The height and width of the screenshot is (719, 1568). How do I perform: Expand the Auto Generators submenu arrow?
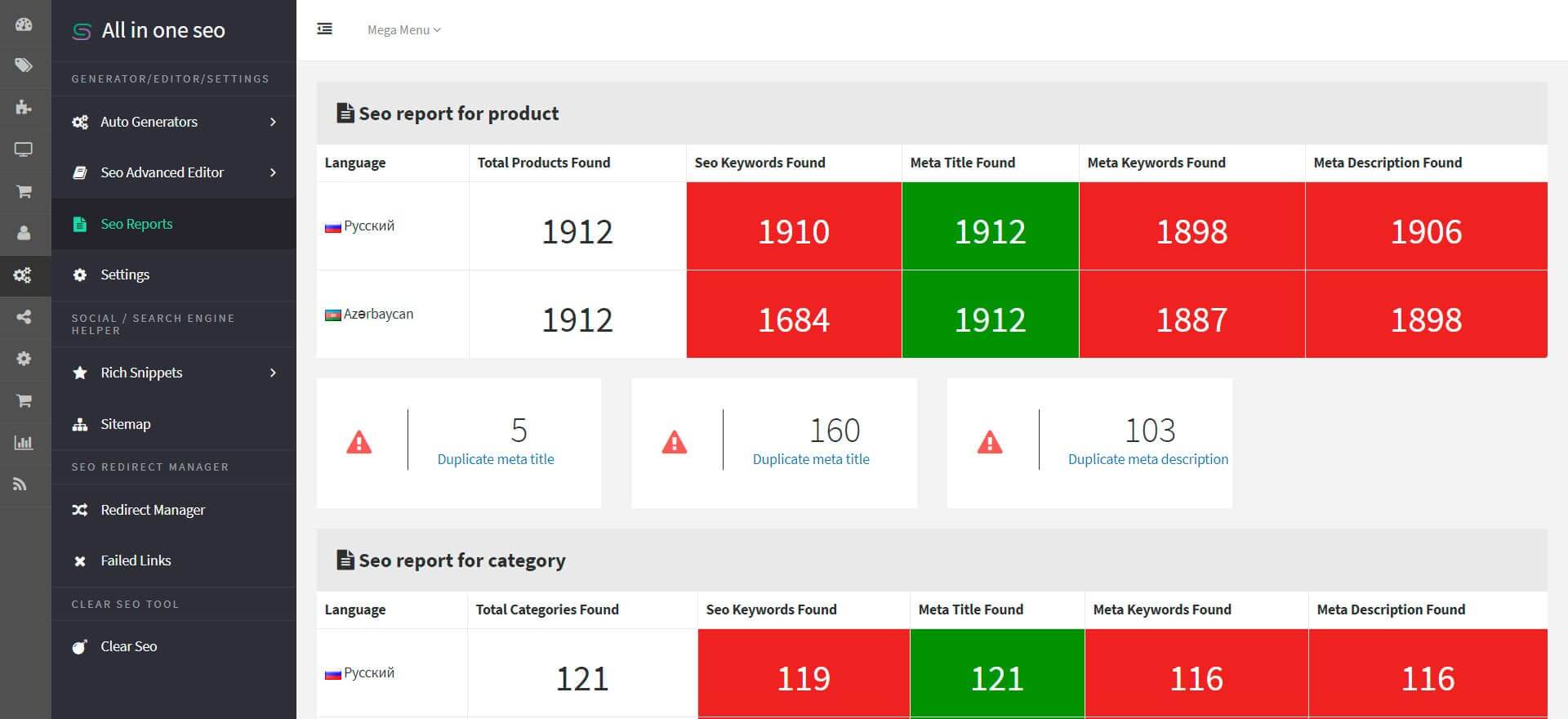click(x=273, y=122)
